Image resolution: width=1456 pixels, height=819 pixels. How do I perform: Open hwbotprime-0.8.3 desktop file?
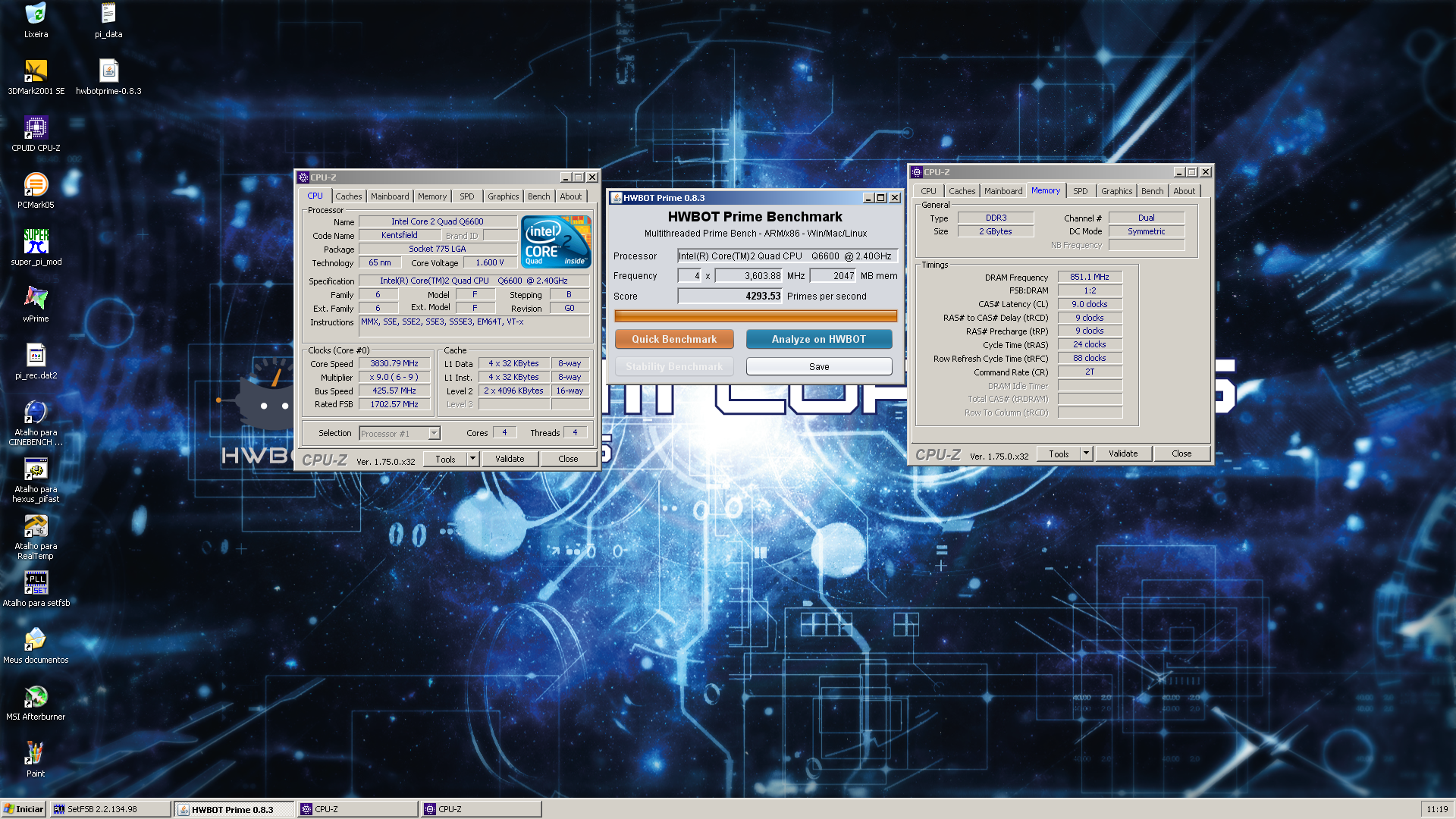pyautogui.click(x=108, y=71)
